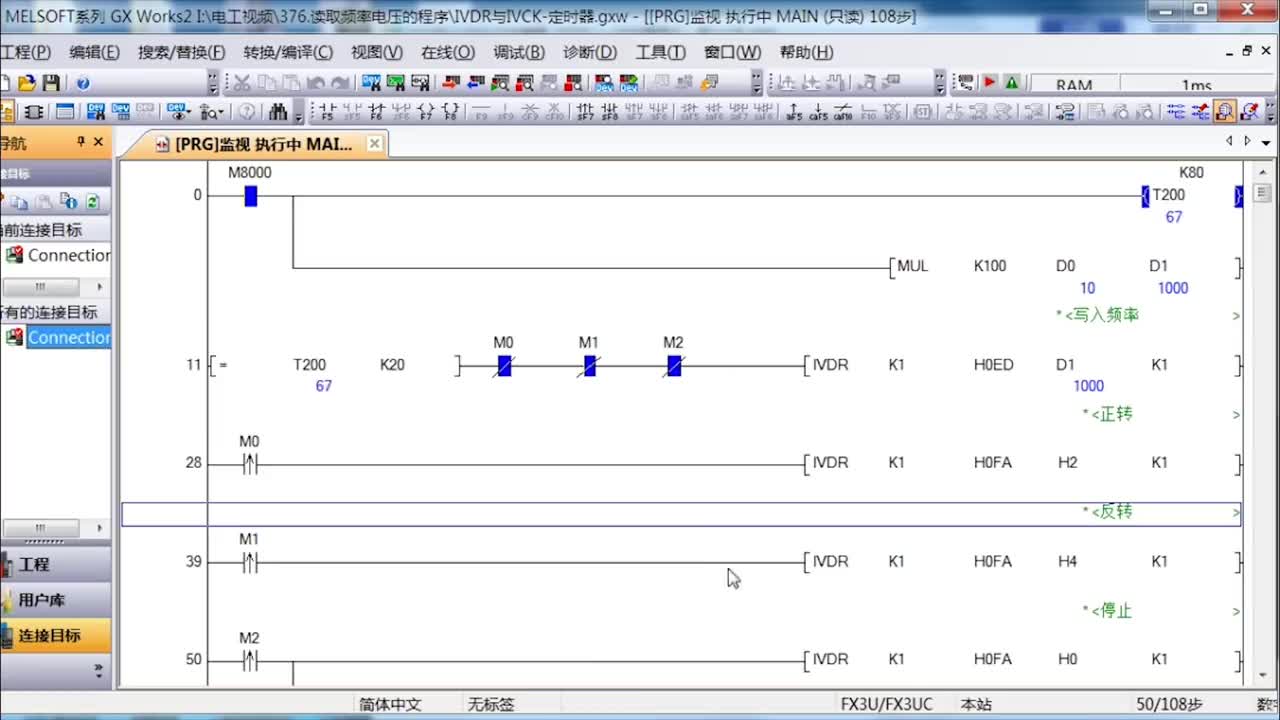Image resolution: width=1280 pixels, height=720 pixels.
Task: Click the blue arrow read-from-PLC icon
Action: [476, 84]
